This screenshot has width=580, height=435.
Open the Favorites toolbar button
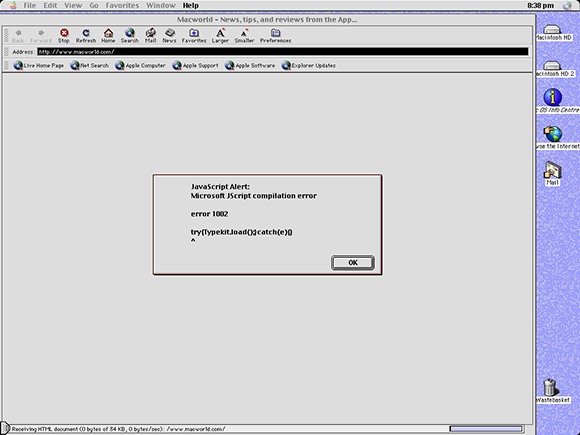[194, 36]
